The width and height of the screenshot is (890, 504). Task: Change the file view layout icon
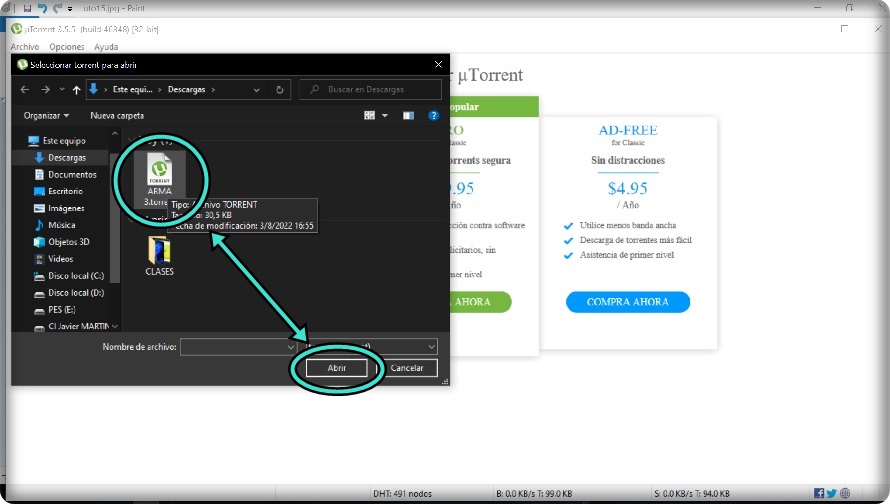[370, 116]
